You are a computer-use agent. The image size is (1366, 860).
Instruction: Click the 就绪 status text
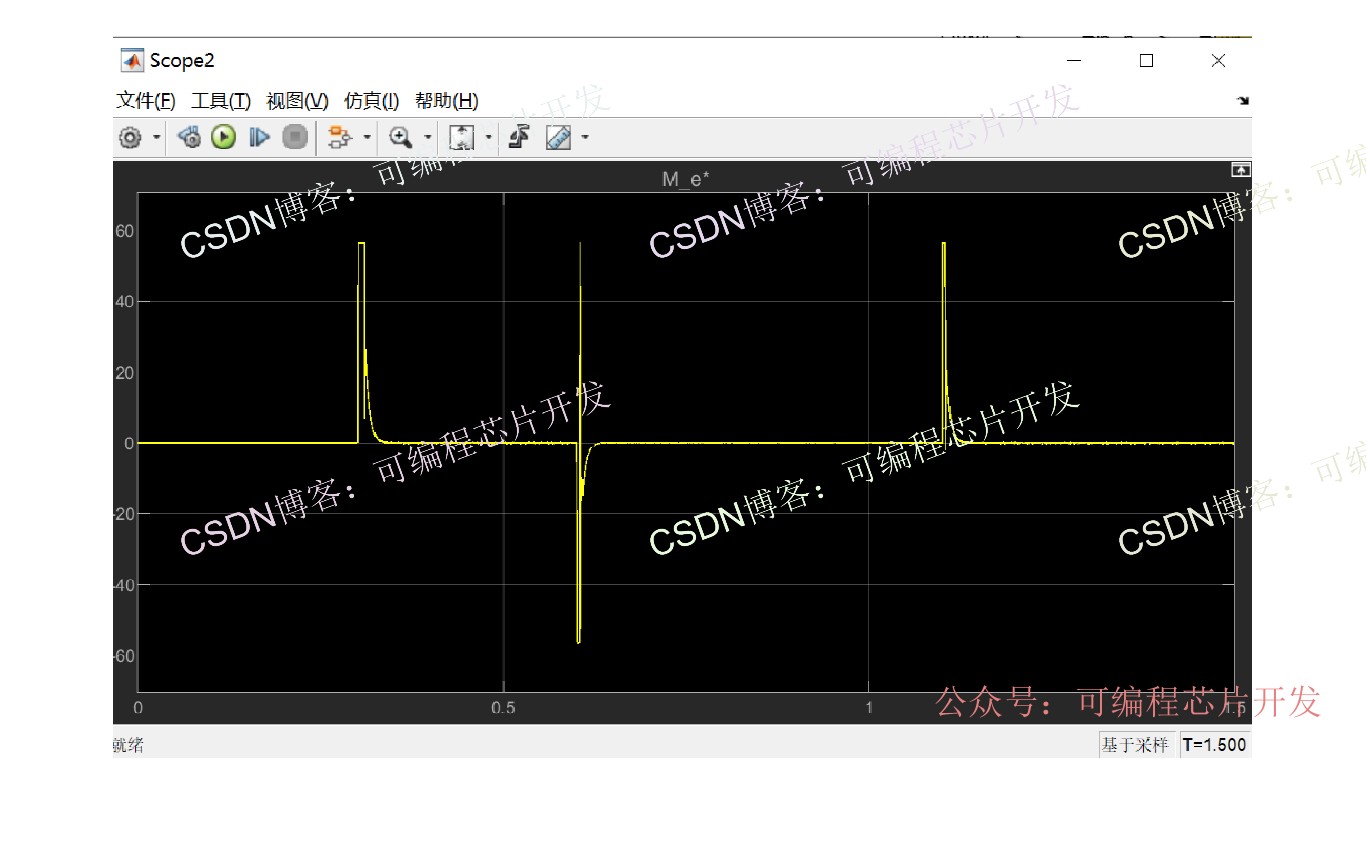(128, 745)
